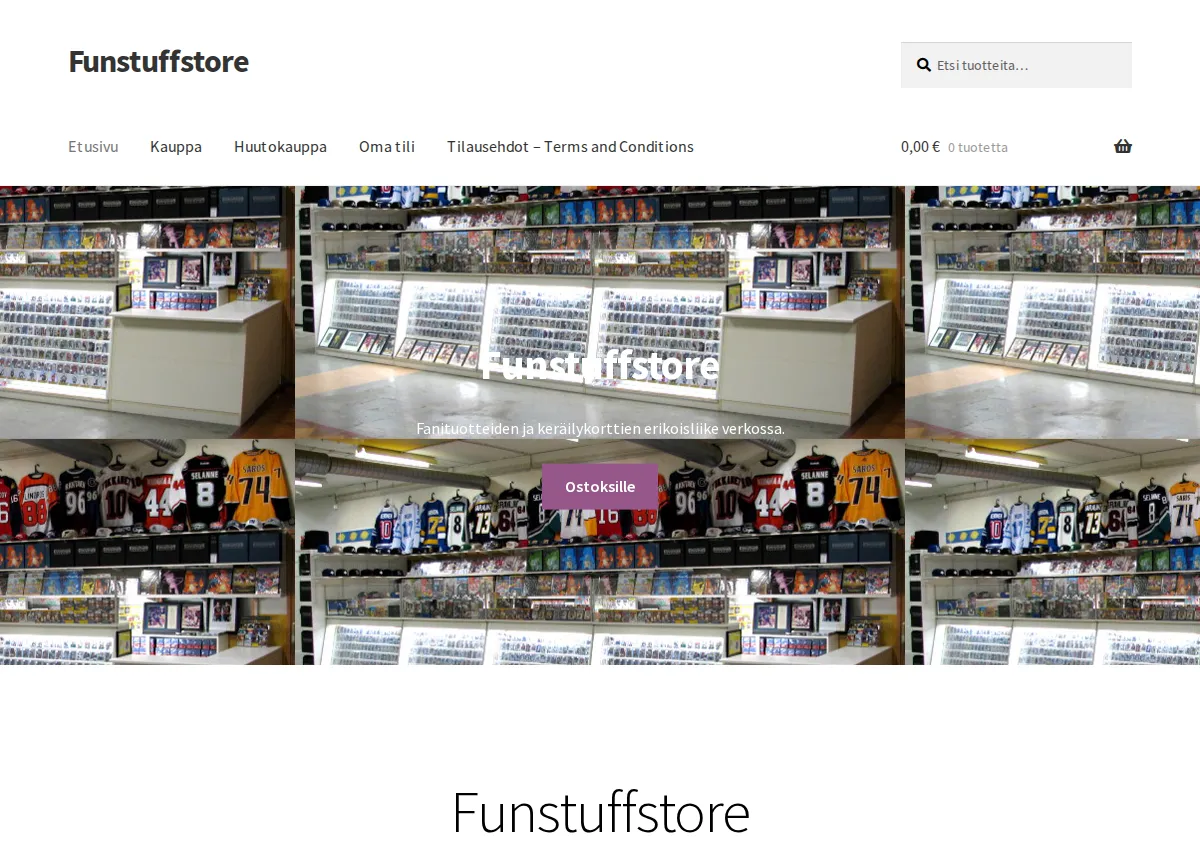Click the search magnifier icon
1200x850 pixels.
[x=923, y=65]
